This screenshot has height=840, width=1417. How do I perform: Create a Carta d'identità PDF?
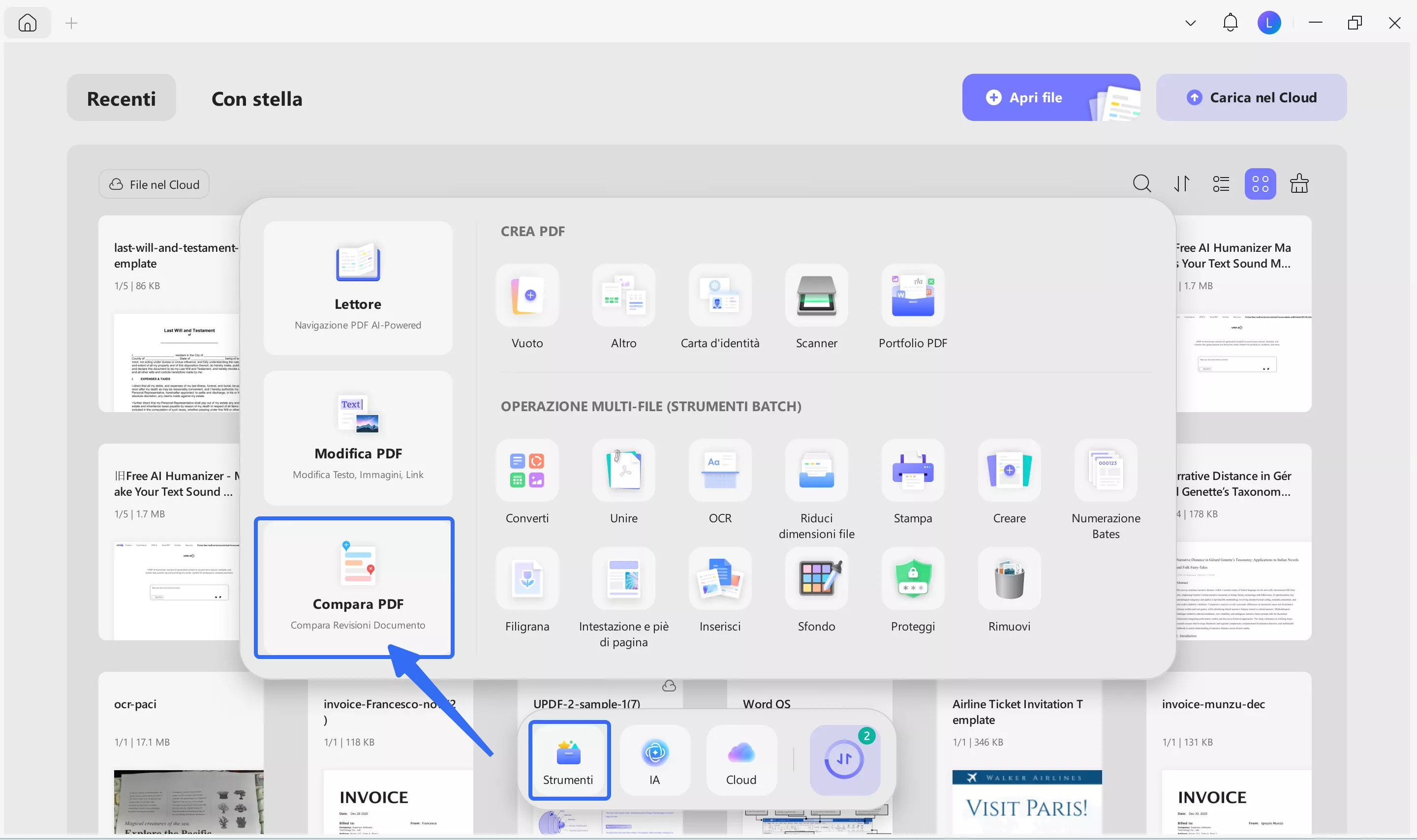719,296
